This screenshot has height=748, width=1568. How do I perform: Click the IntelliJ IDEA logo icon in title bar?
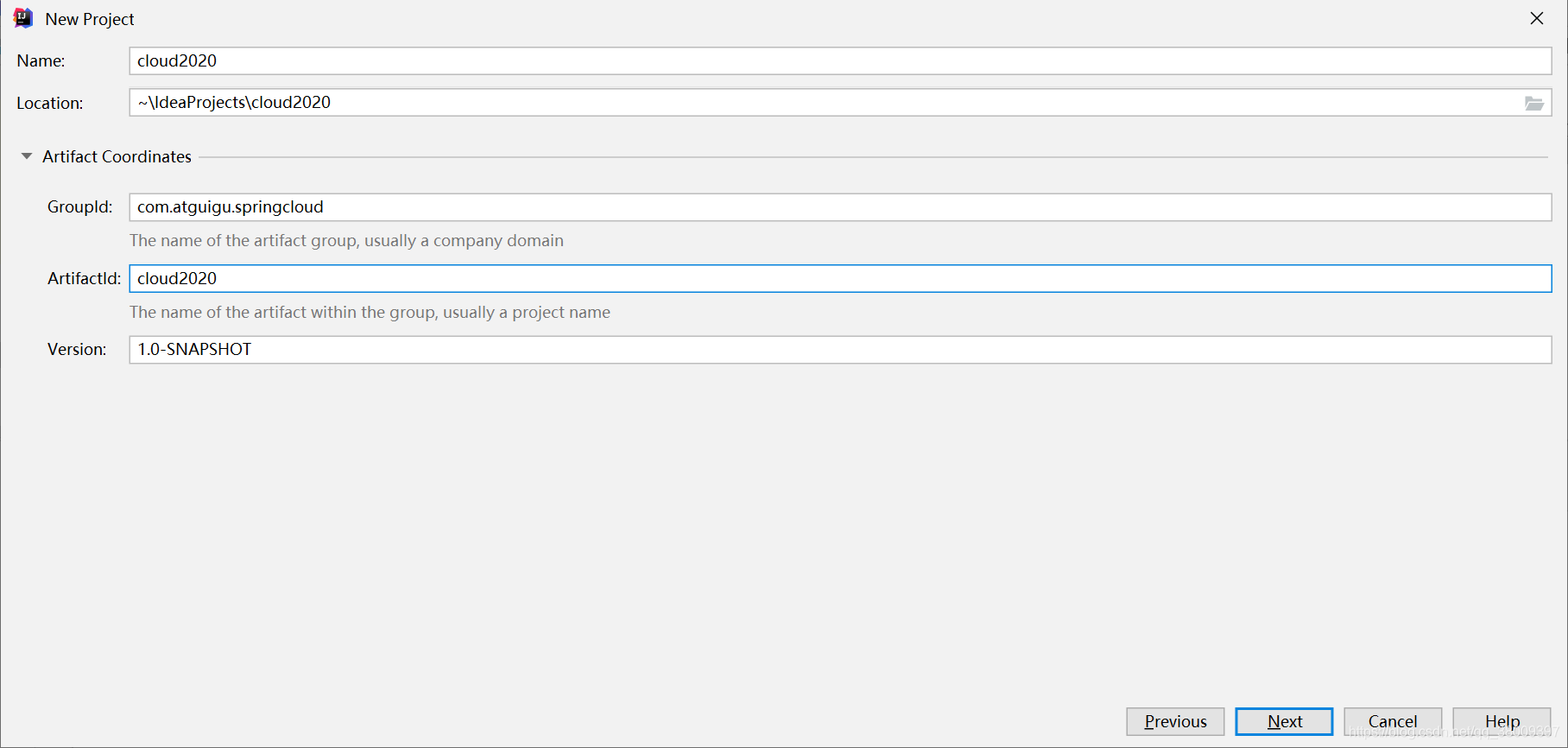(x=23, y=18)
